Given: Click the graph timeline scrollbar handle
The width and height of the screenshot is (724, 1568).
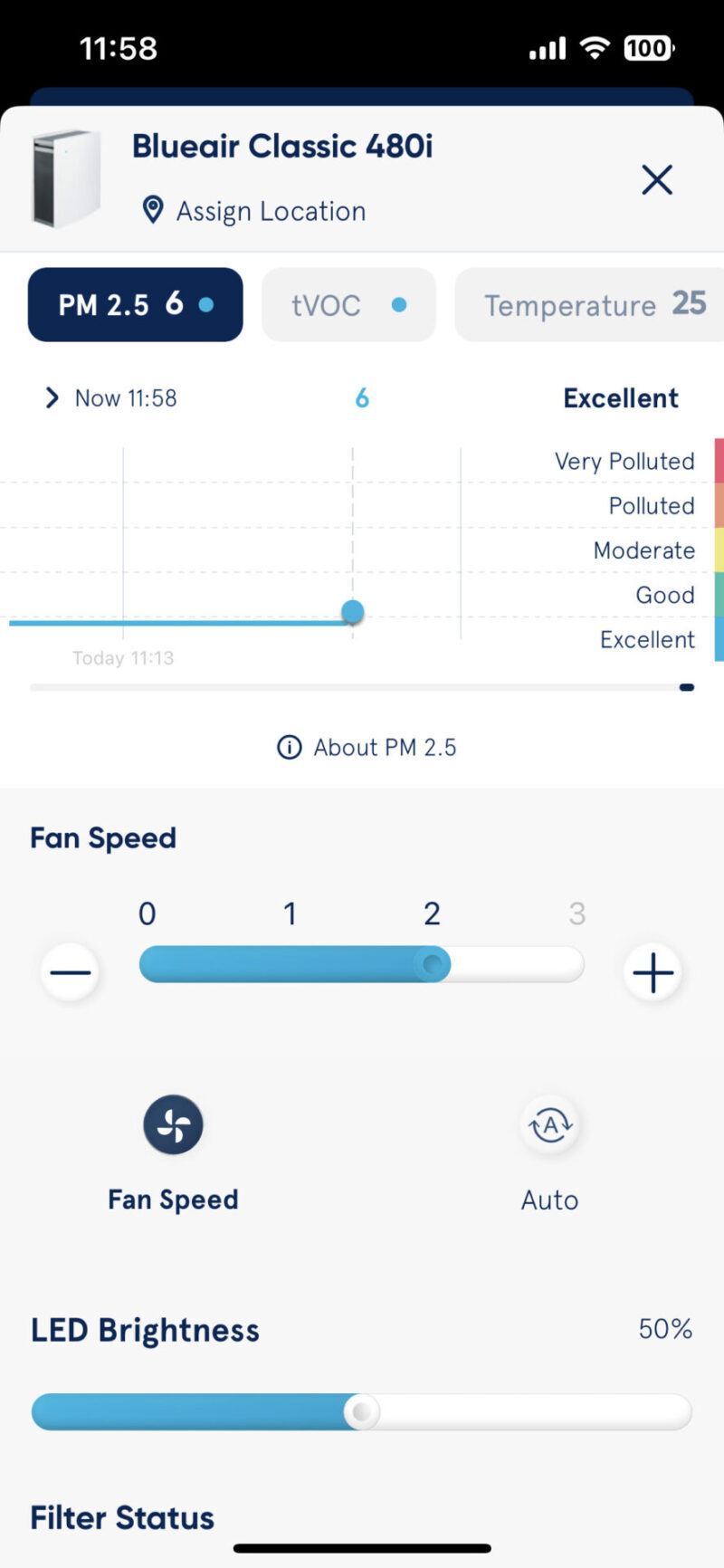Looking at the screenshot, I should click(x=687, y=687).
